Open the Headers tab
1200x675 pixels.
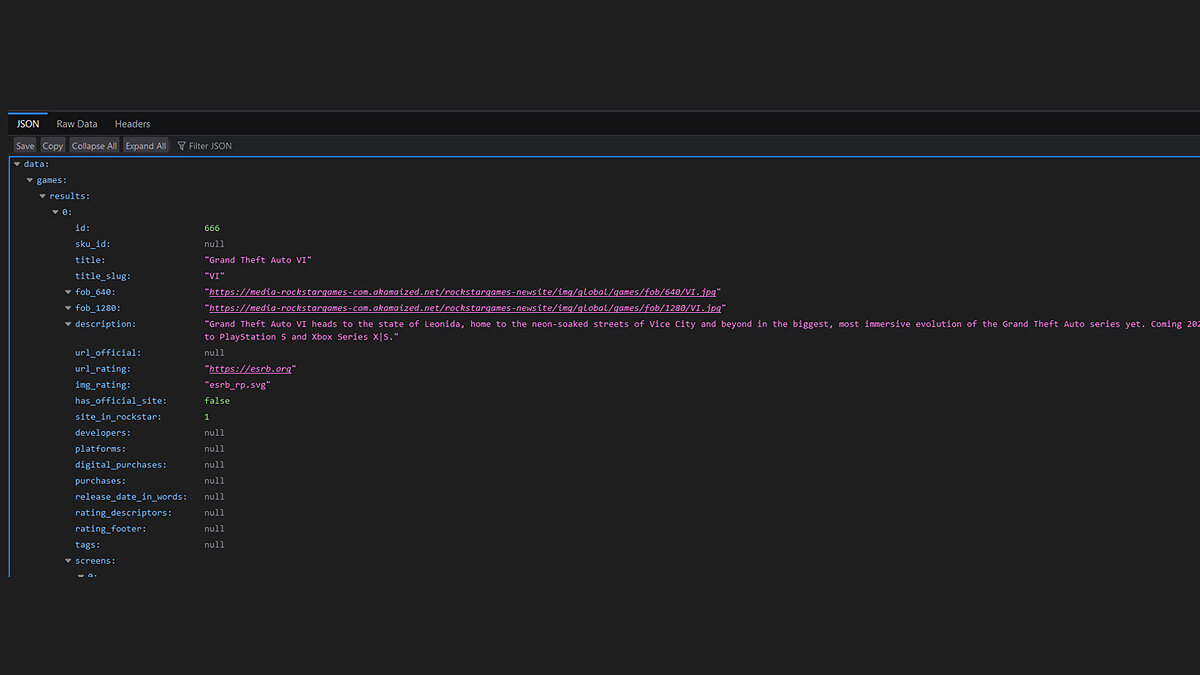point(132,124)
